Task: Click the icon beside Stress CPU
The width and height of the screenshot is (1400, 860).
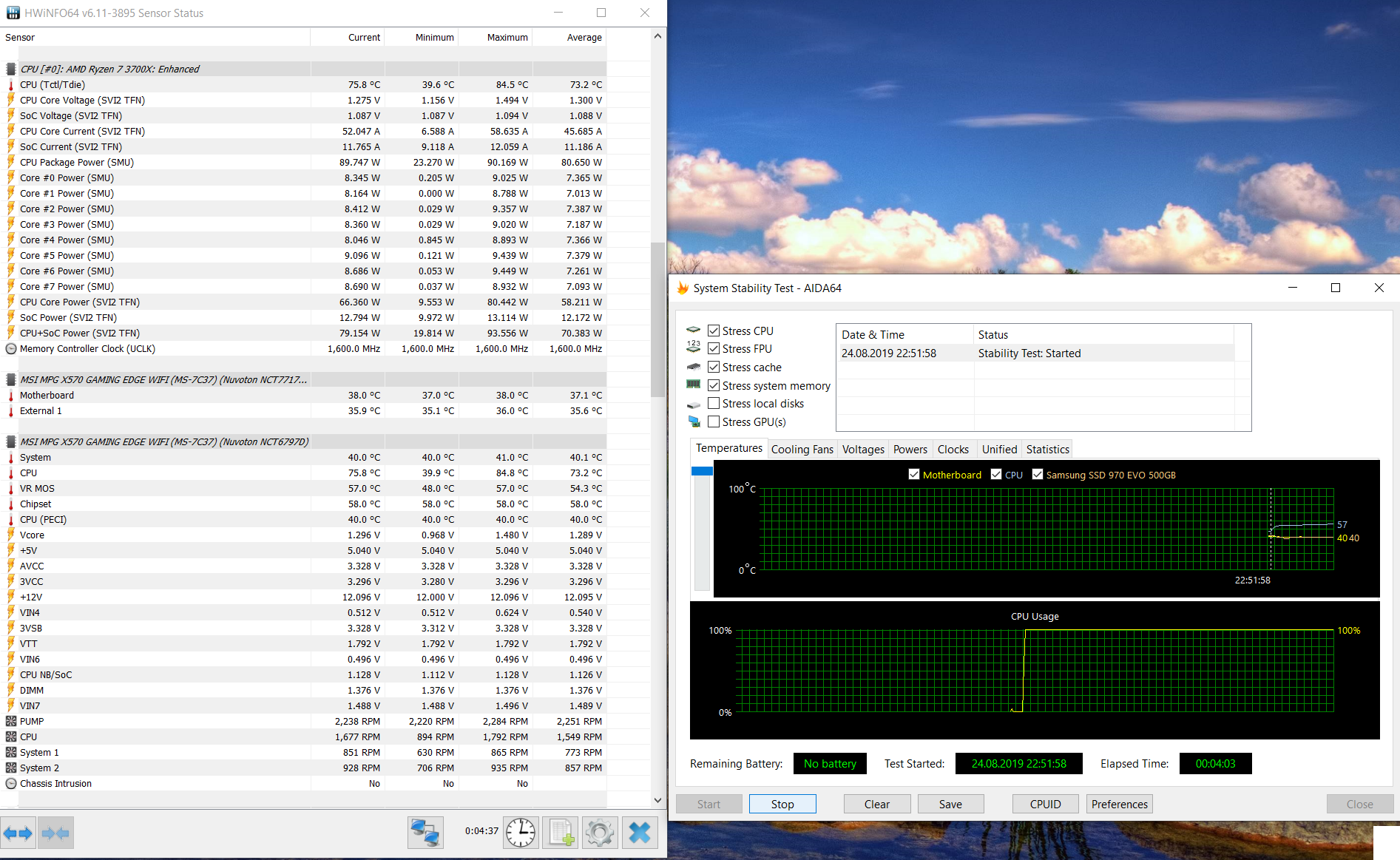Action: (x=693, y=331)
